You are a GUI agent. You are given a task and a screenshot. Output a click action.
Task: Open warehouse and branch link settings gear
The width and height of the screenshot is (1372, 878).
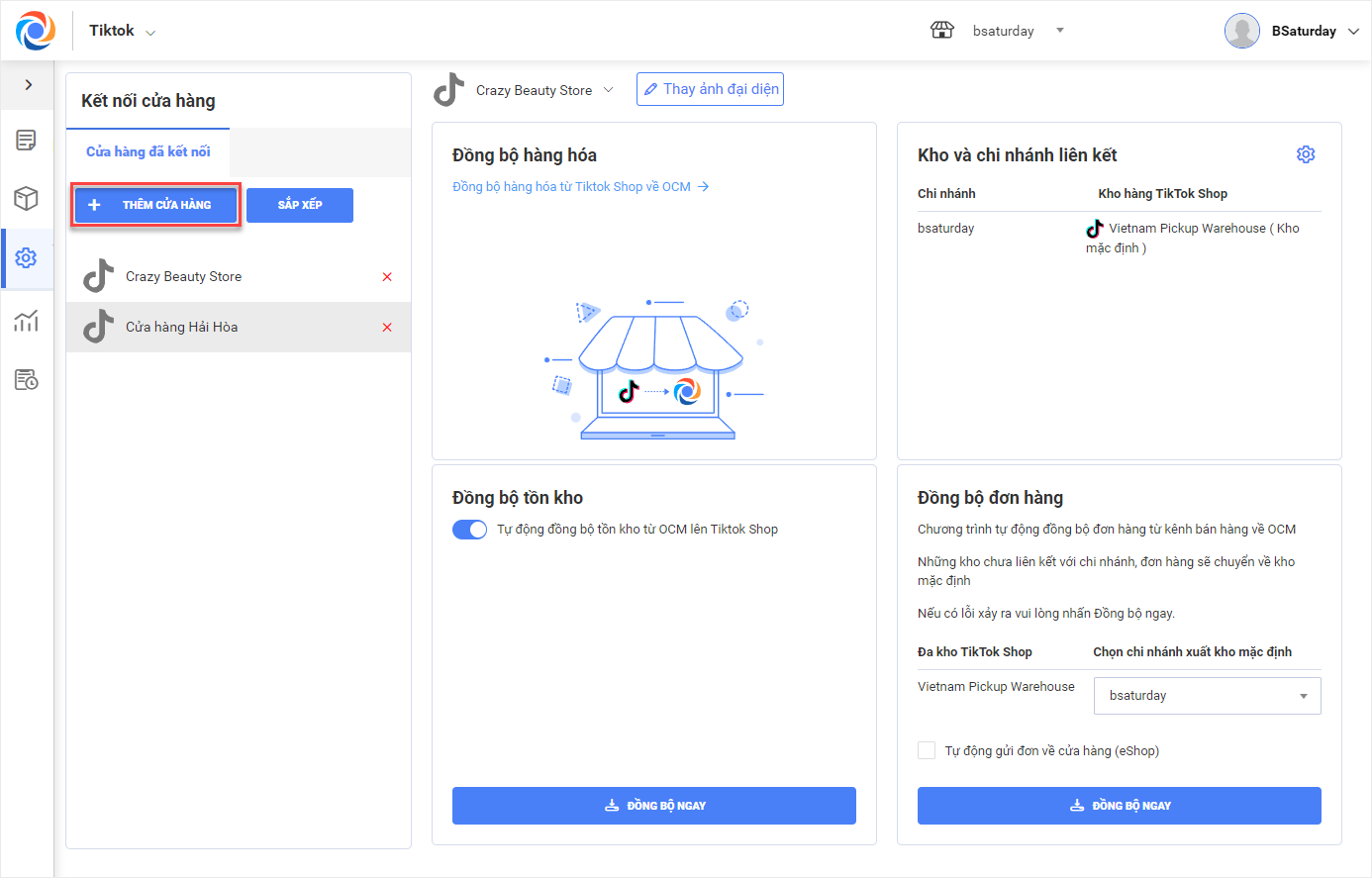[x=1306, y=154]
